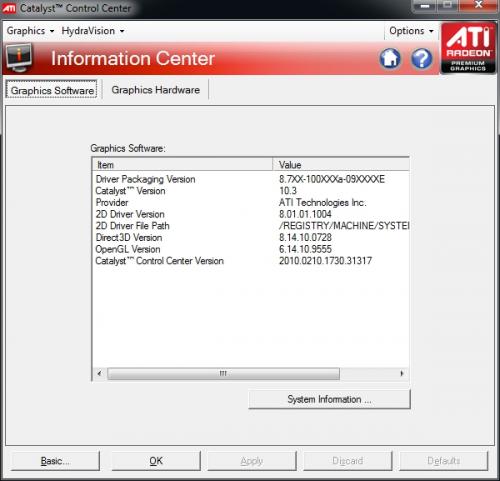Select the 2D Driver File Path row
This screenshot has width=500, height=481.
251,226
